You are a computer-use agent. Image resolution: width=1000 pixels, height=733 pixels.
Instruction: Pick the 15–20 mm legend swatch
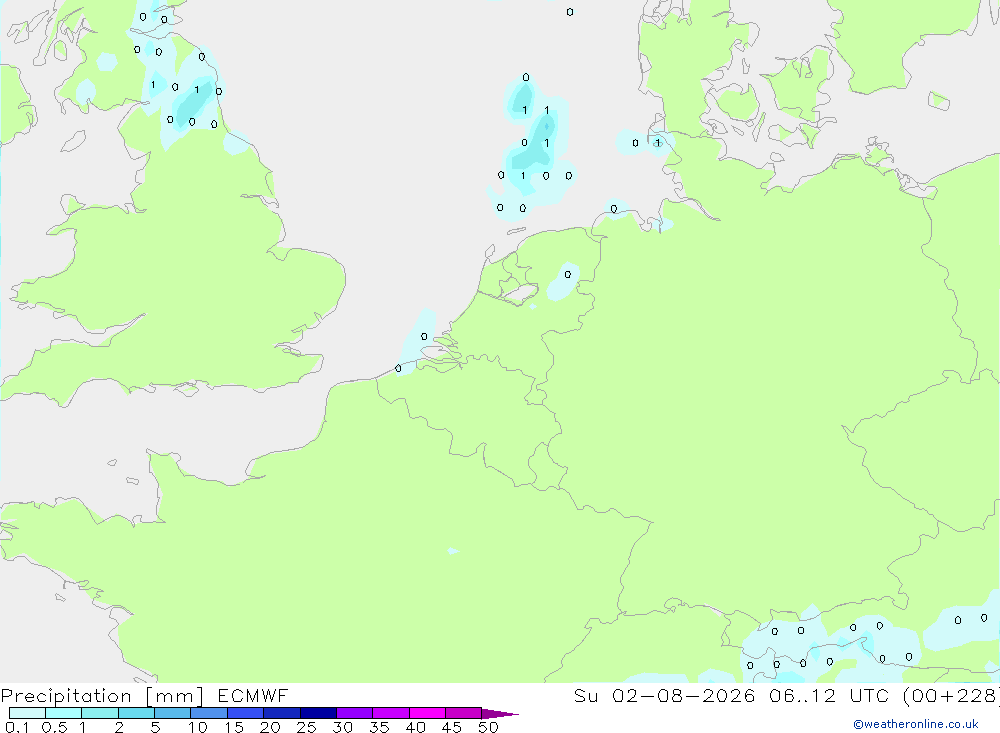pyautogui.click(x=246, y=713)
